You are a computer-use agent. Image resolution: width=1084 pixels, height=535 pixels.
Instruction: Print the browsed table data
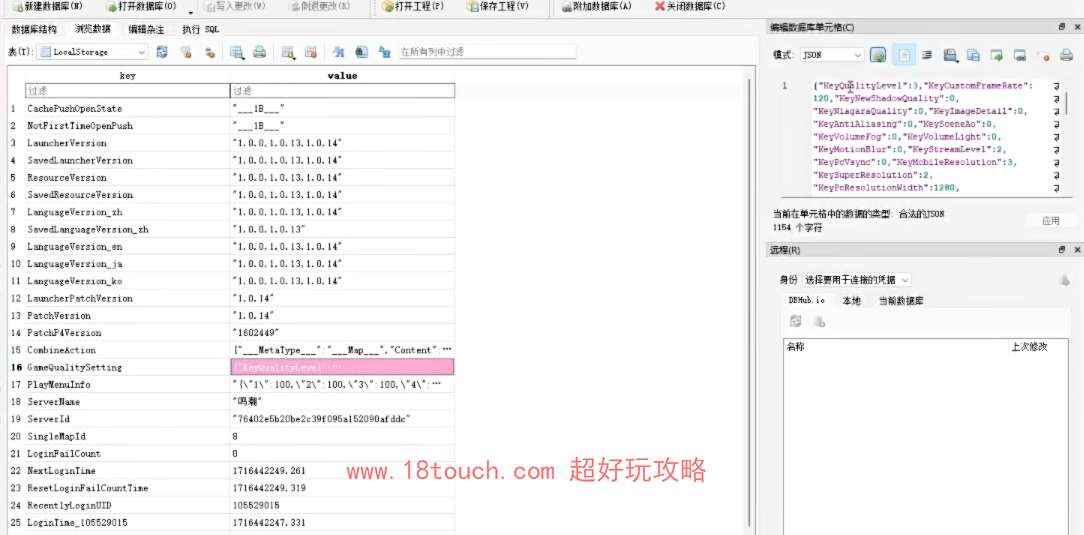259,52
